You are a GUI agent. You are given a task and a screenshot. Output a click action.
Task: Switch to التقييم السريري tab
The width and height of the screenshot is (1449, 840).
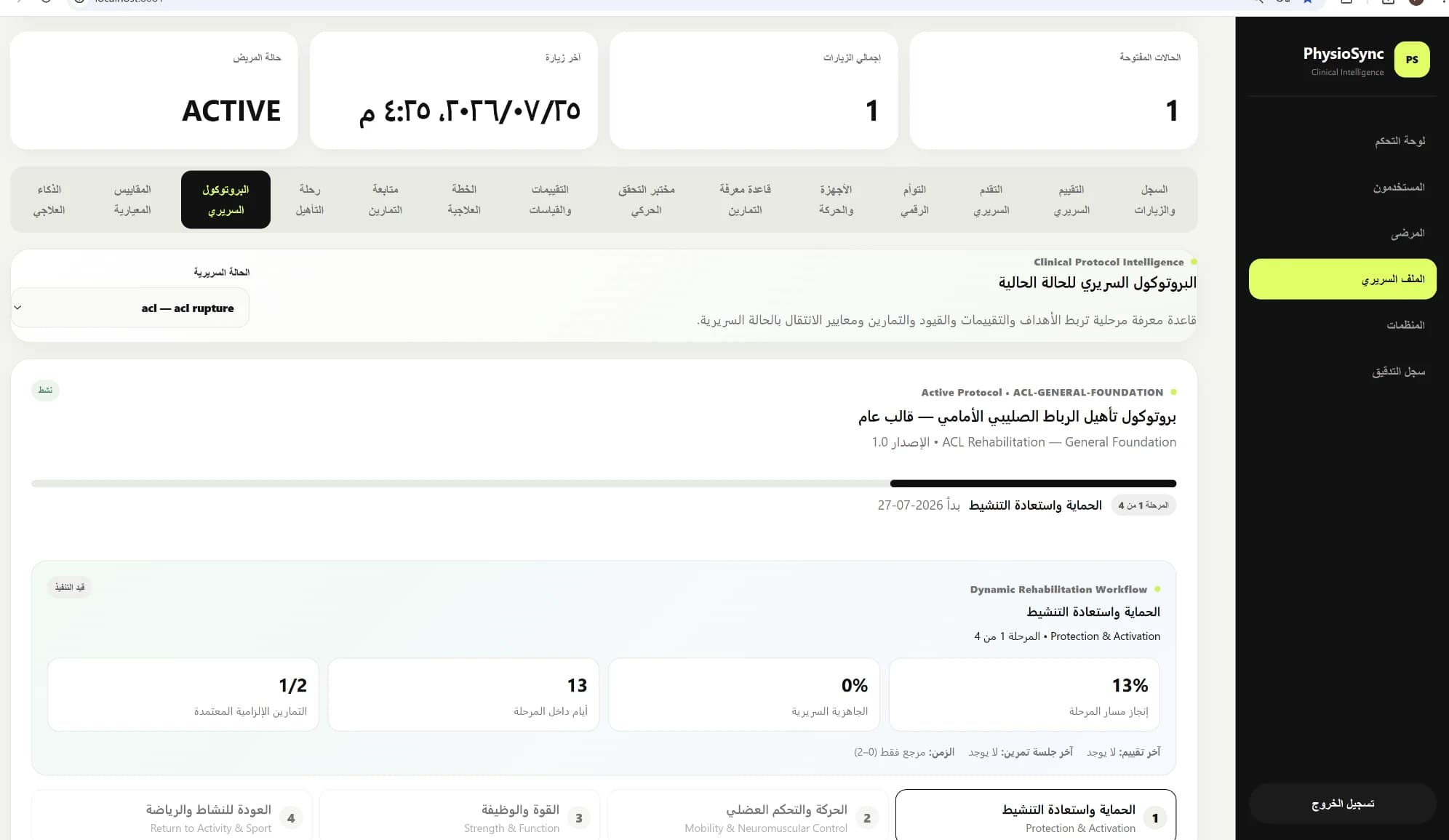(1071, 200)
